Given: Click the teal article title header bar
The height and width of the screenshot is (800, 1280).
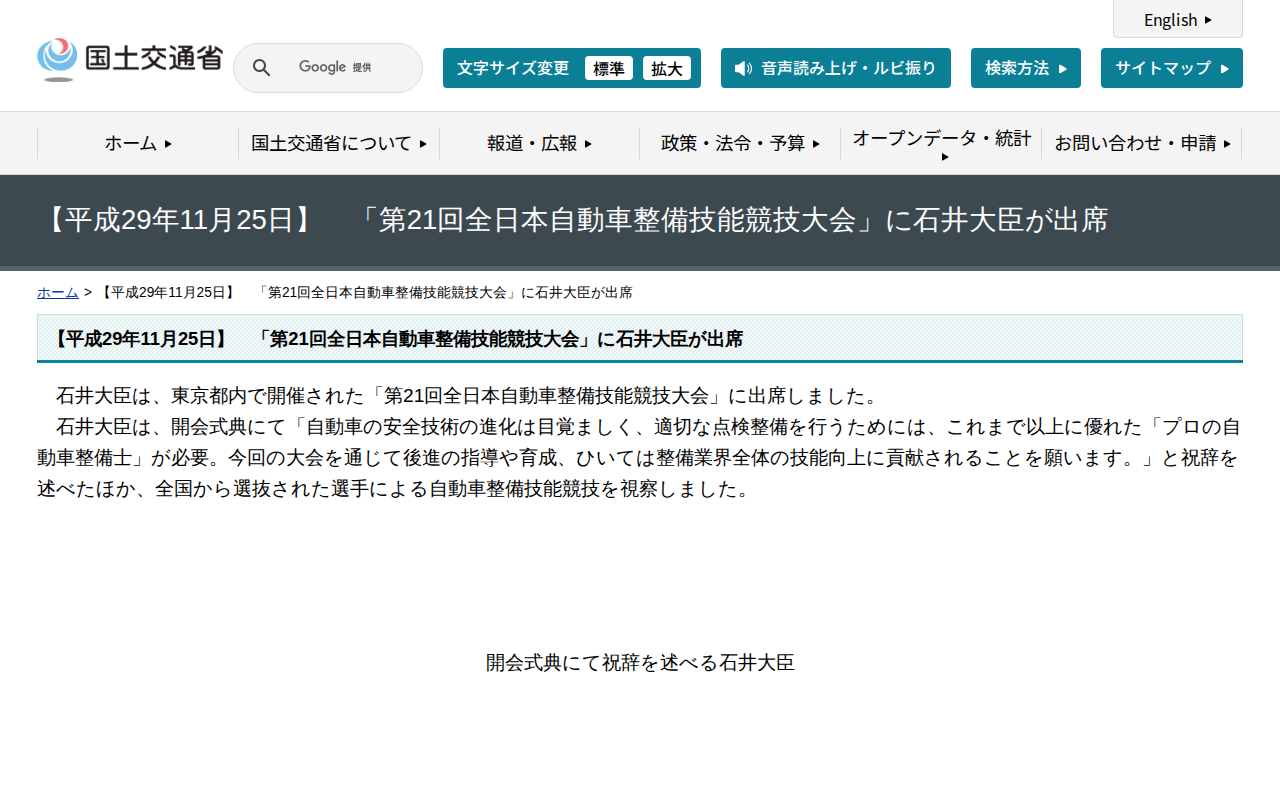Looking at the screenshot, I should (x=640, y=338).
